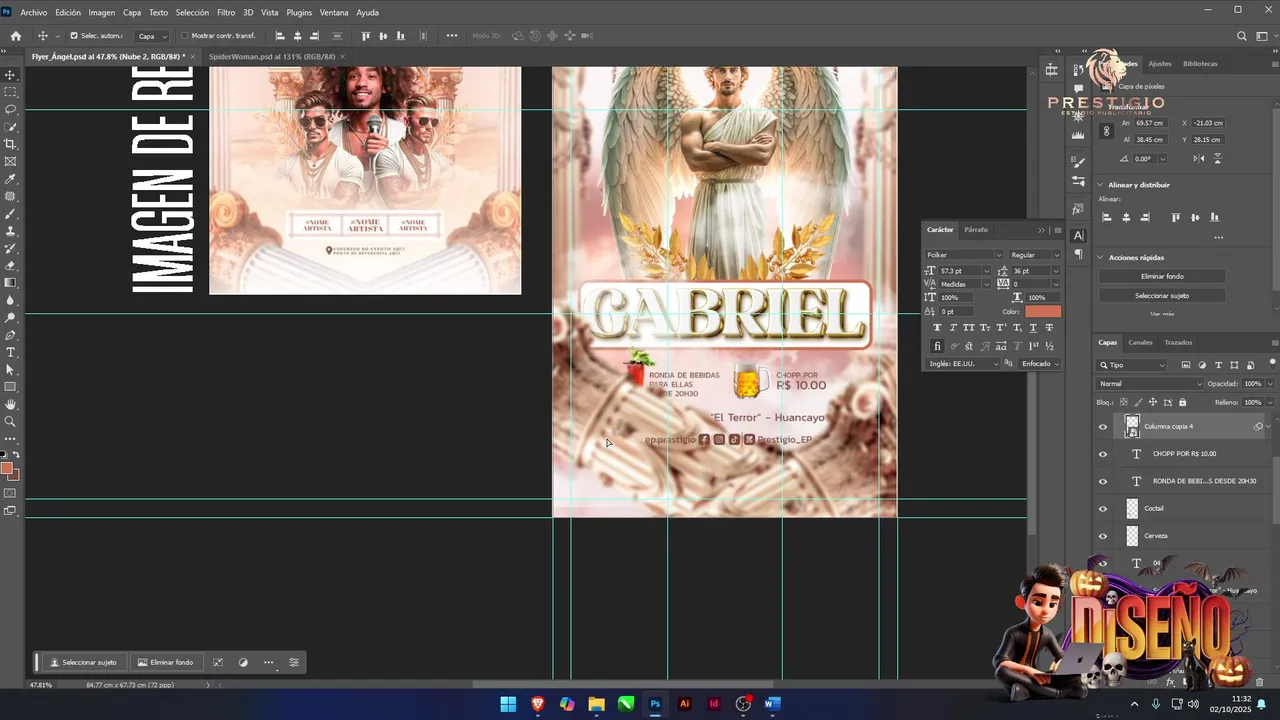Click Eliminar fondo in contextual bar
1280x720 pixels.
pos(165,662)
